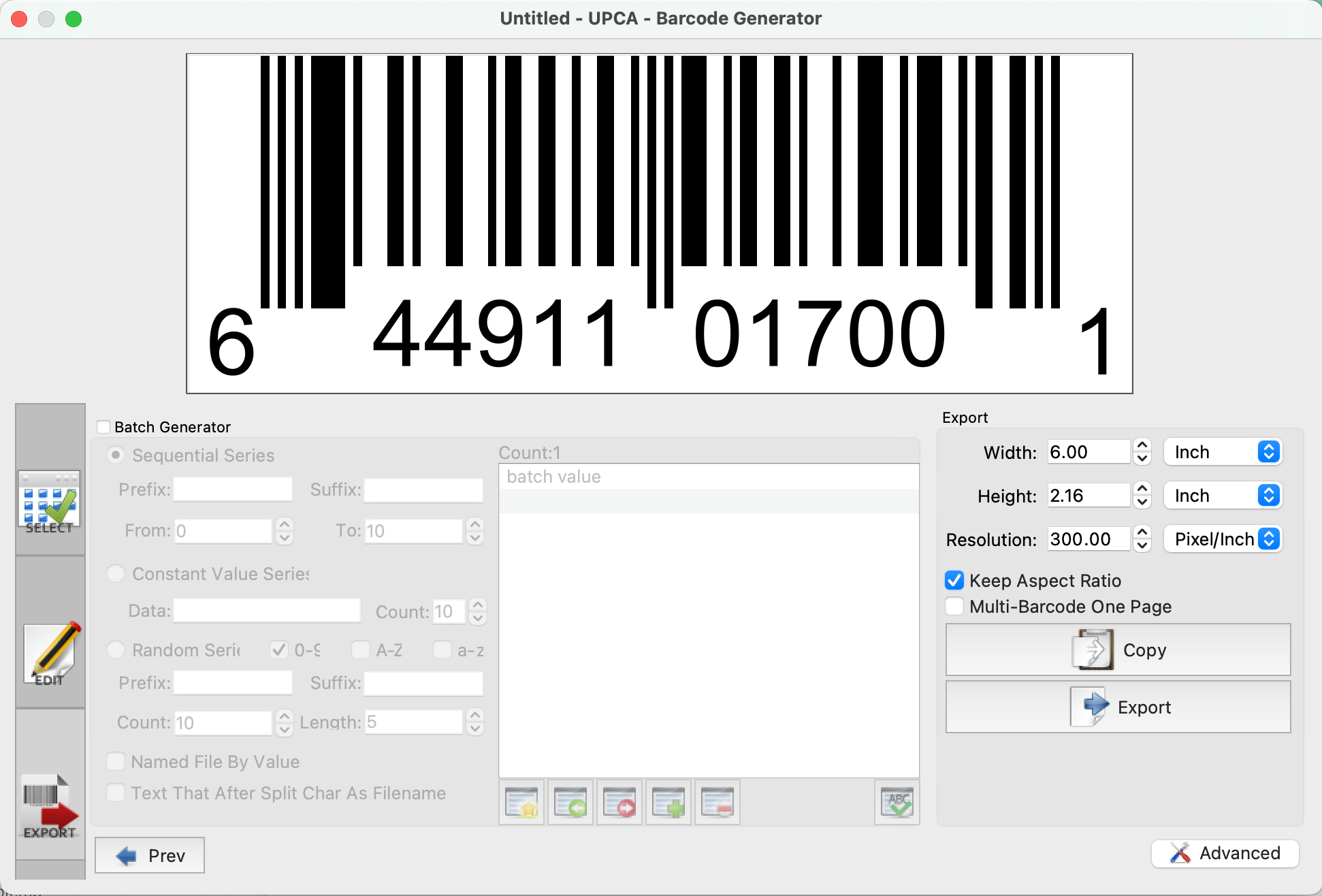Viewport: 1322px width, 896px height.
Task: Open the Pixel/Inch resolution unit dropdown
Action: [x=1223, y=539]
